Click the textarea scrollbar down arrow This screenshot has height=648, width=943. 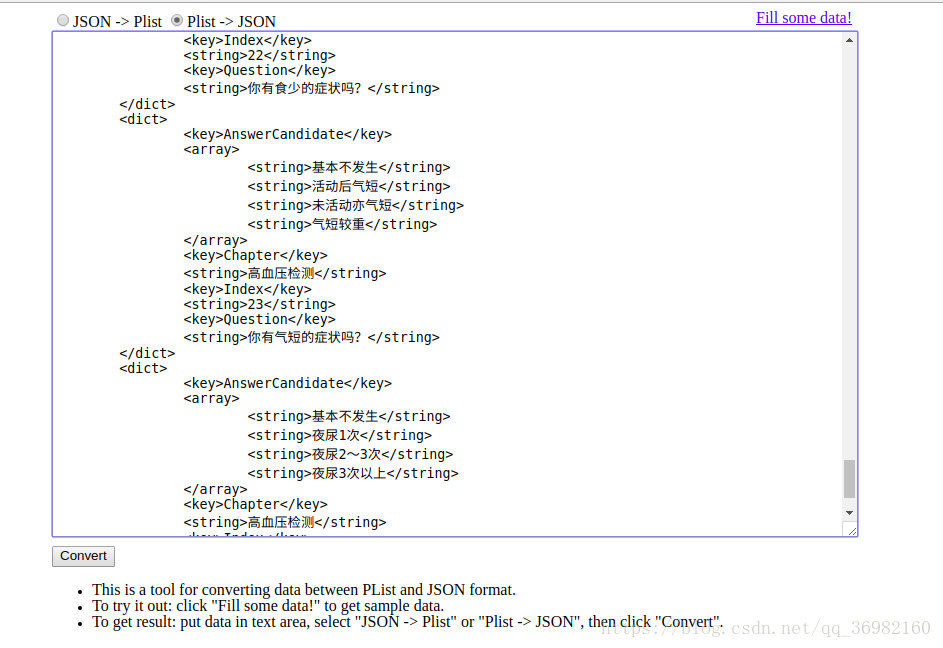point(850,514)
